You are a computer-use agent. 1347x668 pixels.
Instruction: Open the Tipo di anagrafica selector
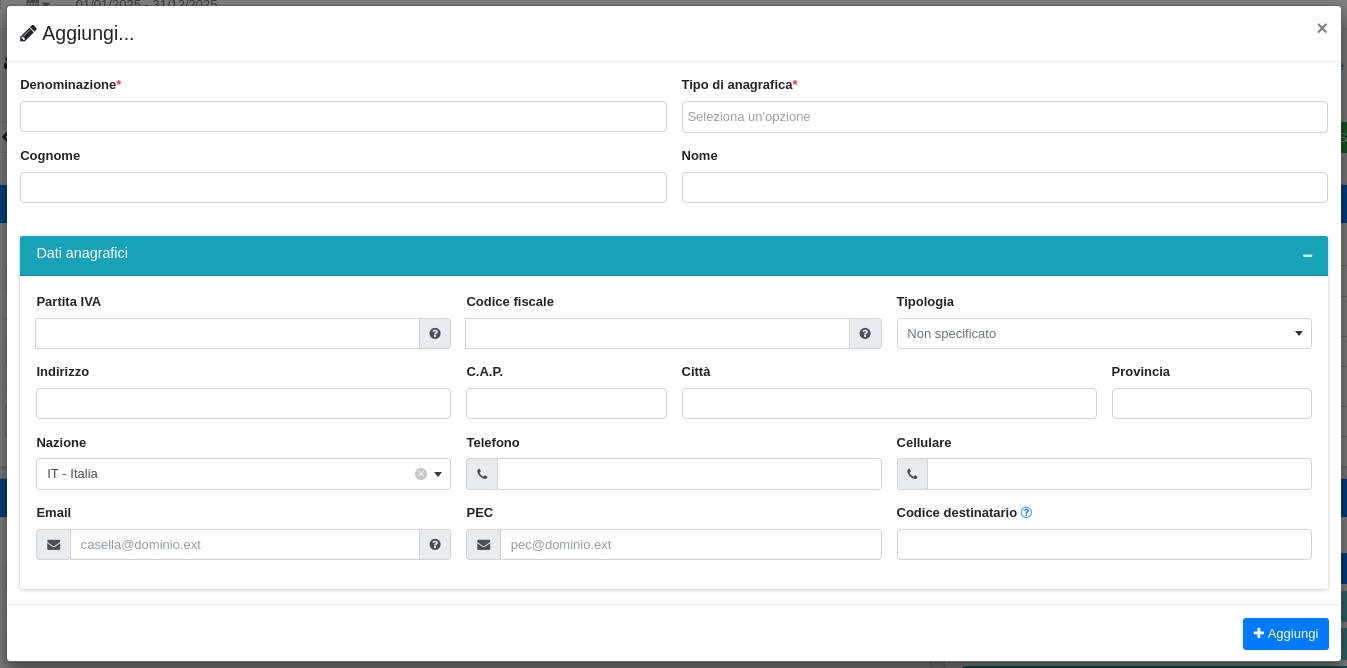1004,117
